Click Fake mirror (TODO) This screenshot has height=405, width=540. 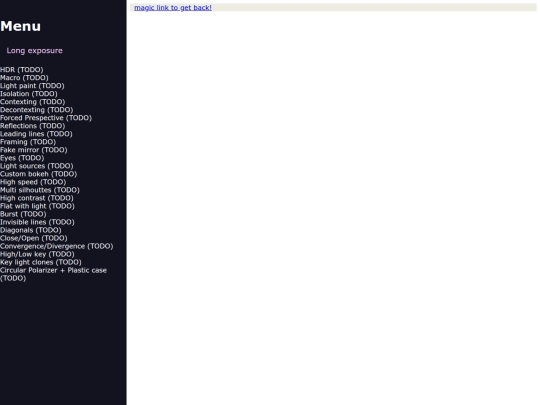tap(34, 150)
